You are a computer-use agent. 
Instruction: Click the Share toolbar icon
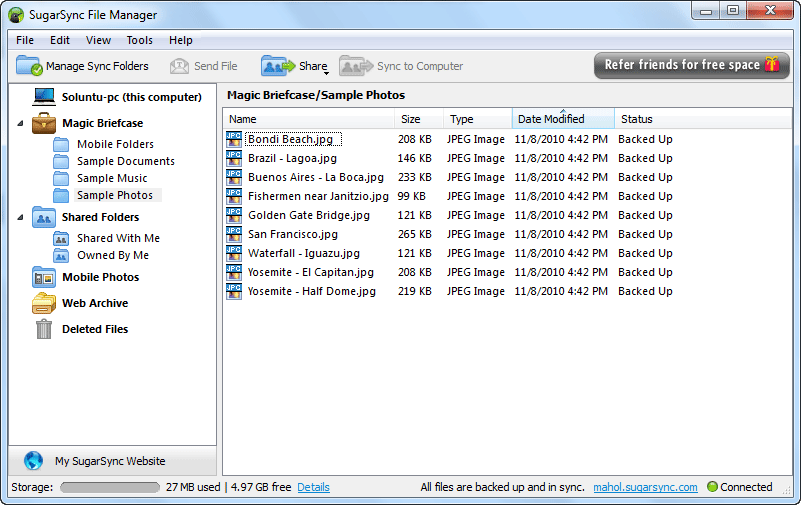pos(278,66)
